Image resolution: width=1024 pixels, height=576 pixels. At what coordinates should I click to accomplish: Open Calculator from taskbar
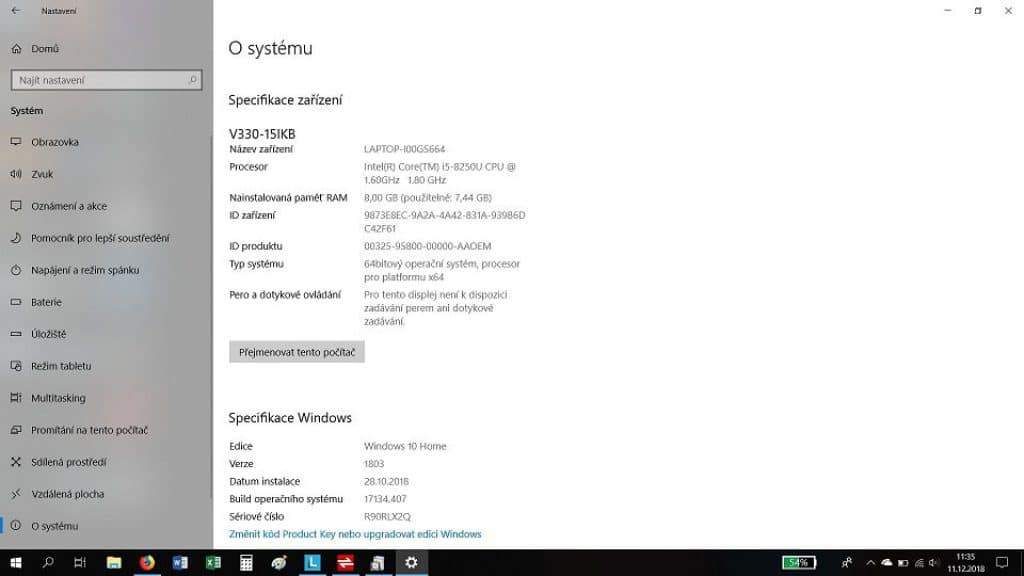(x=246, y=562)
